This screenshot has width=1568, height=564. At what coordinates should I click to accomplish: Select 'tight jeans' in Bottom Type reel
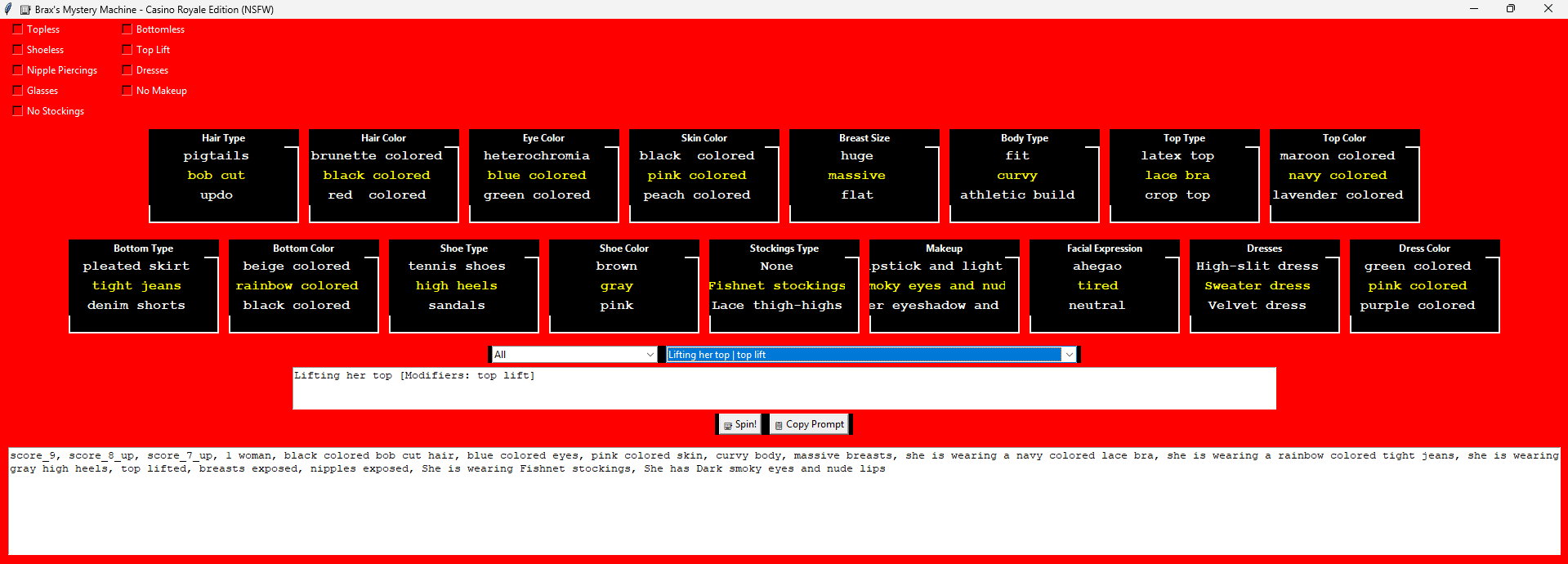coord(136,285)
